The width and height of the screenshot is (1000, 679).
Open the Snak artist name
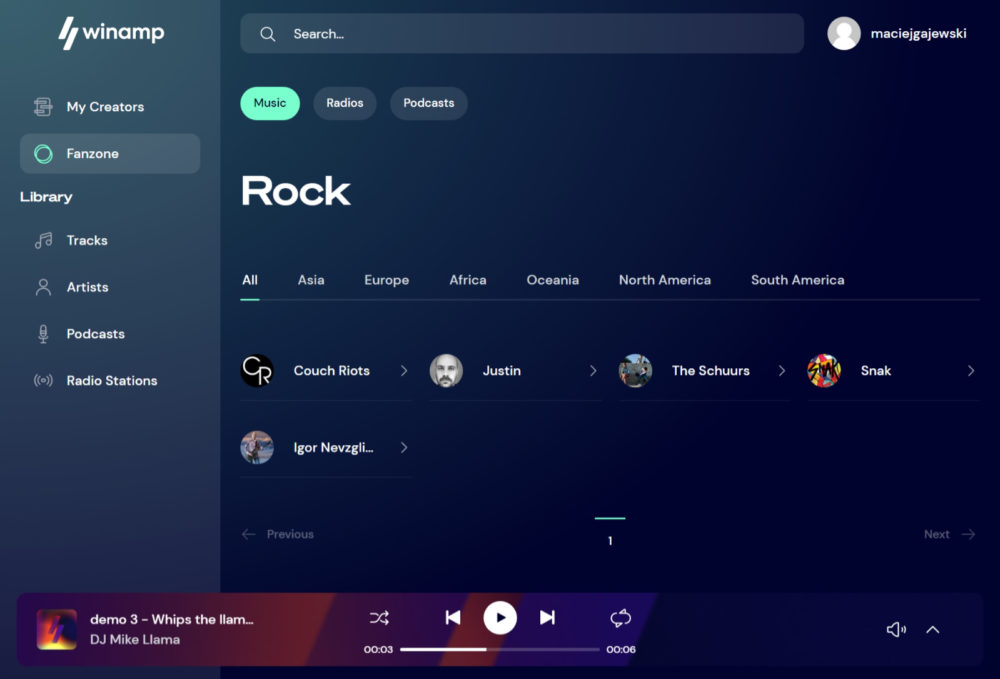(x=876, y=370)
